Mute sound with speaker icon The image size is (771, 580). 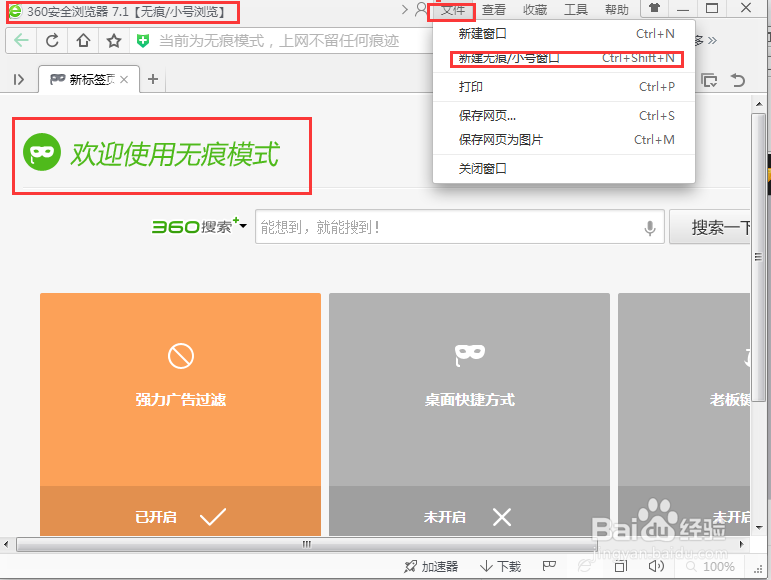[x=656, y=566]
